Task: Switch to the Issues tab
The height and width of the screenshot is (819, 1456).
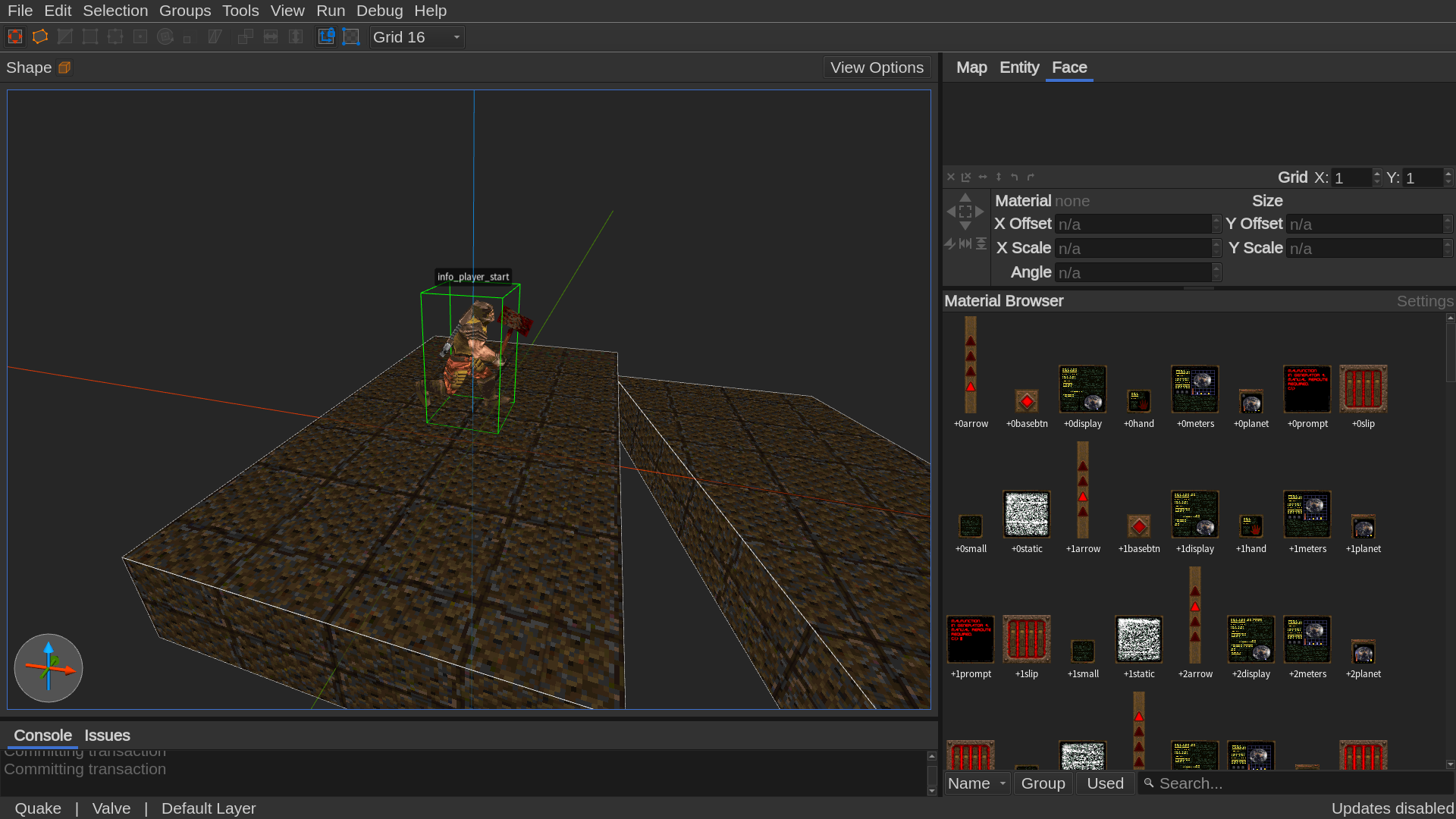Action: click(107, 736)
